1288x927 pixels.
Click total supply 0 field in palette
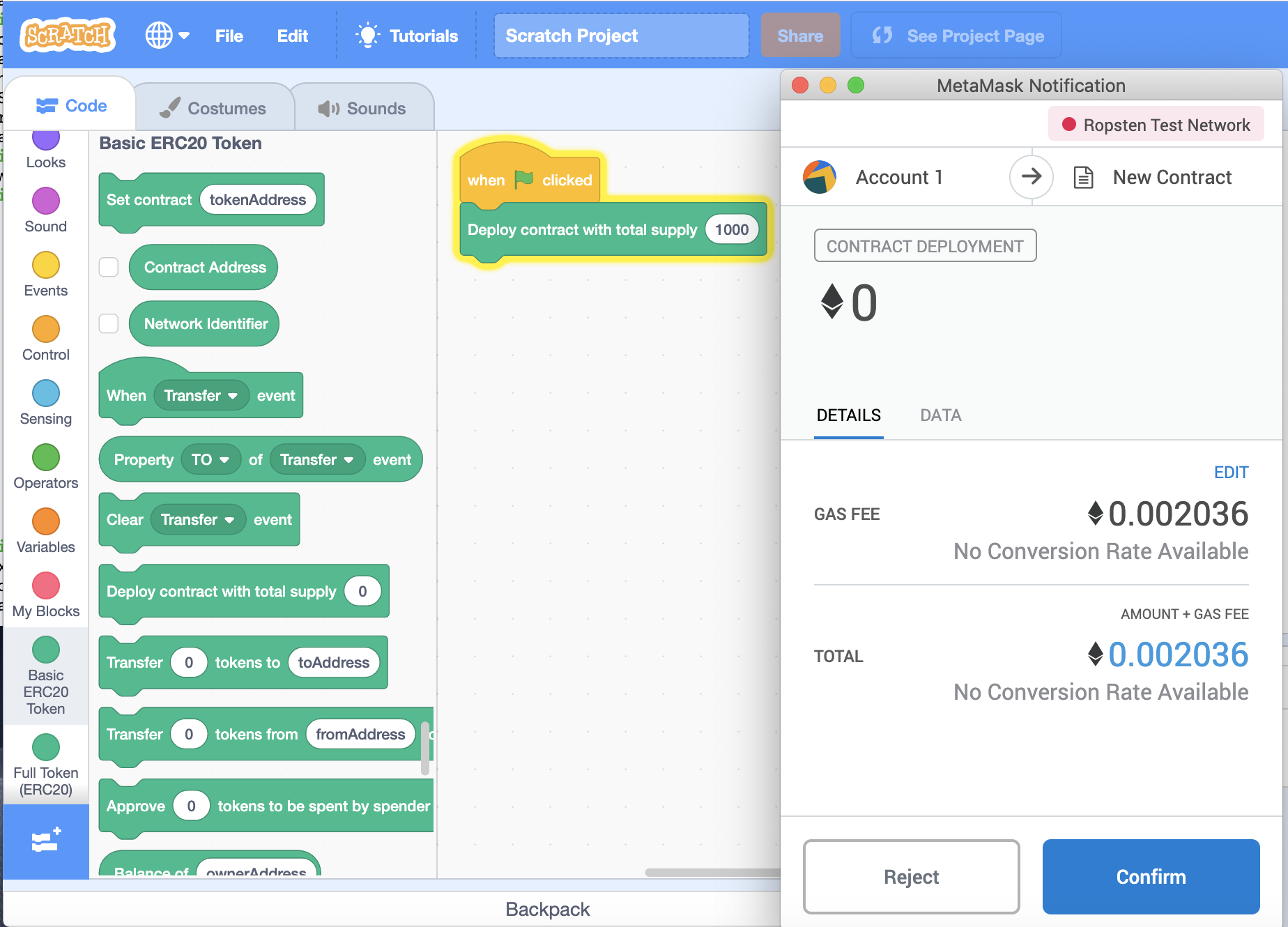coord(362,591)
